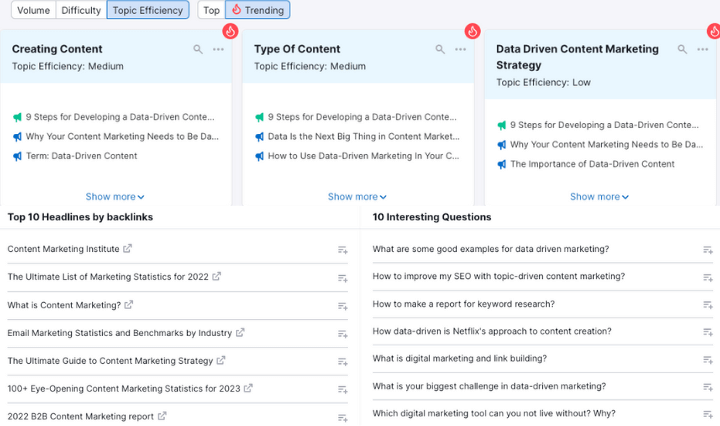Click the trending flame badge on Creating Content card
Screen dimensions: 720x426
pos(231,31)
